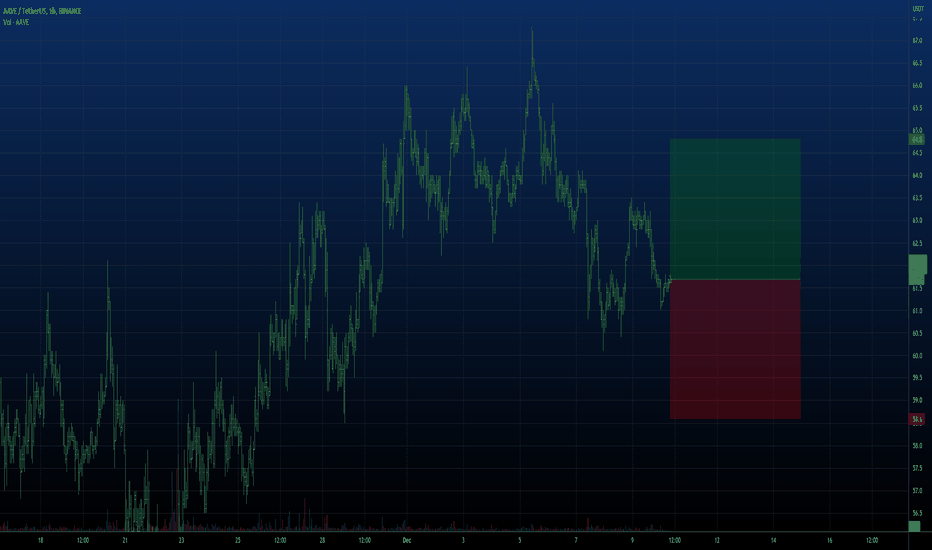Click the 57.0 price axis label

917,491
